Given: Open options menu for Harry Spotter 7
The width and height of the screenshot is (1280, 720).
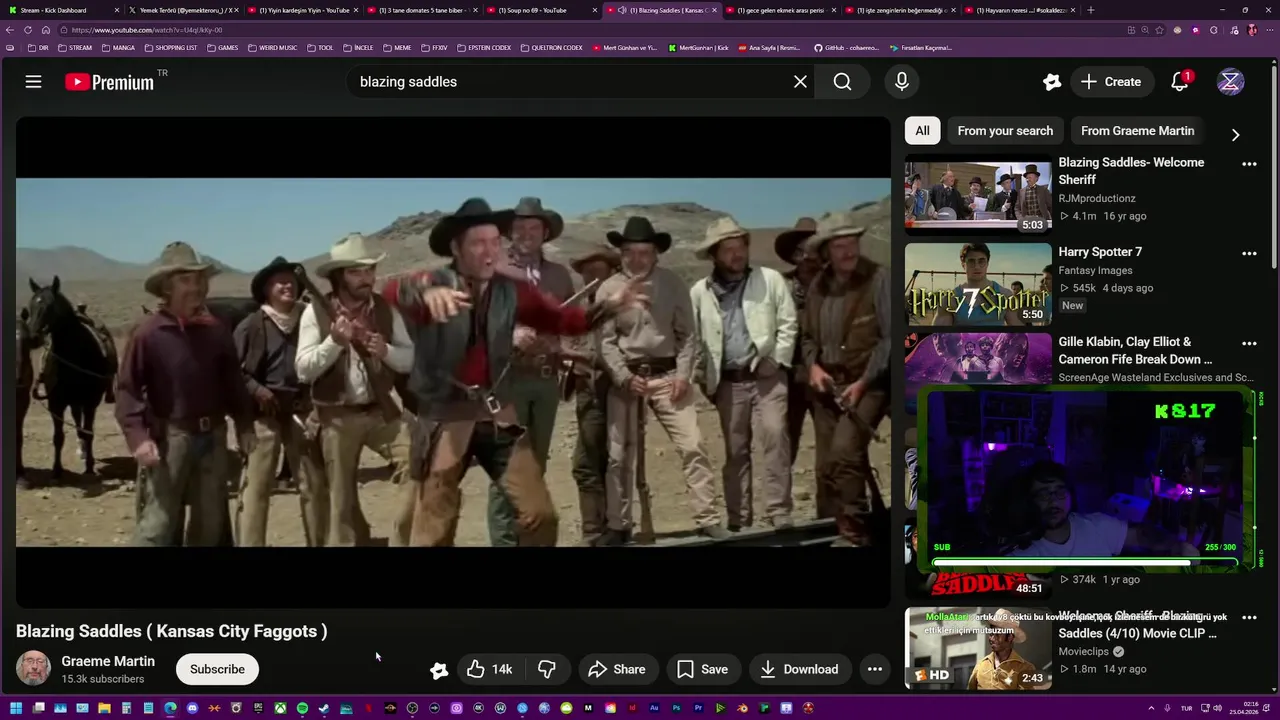Looking at the screenshot, I should (x=1249, y=254).
